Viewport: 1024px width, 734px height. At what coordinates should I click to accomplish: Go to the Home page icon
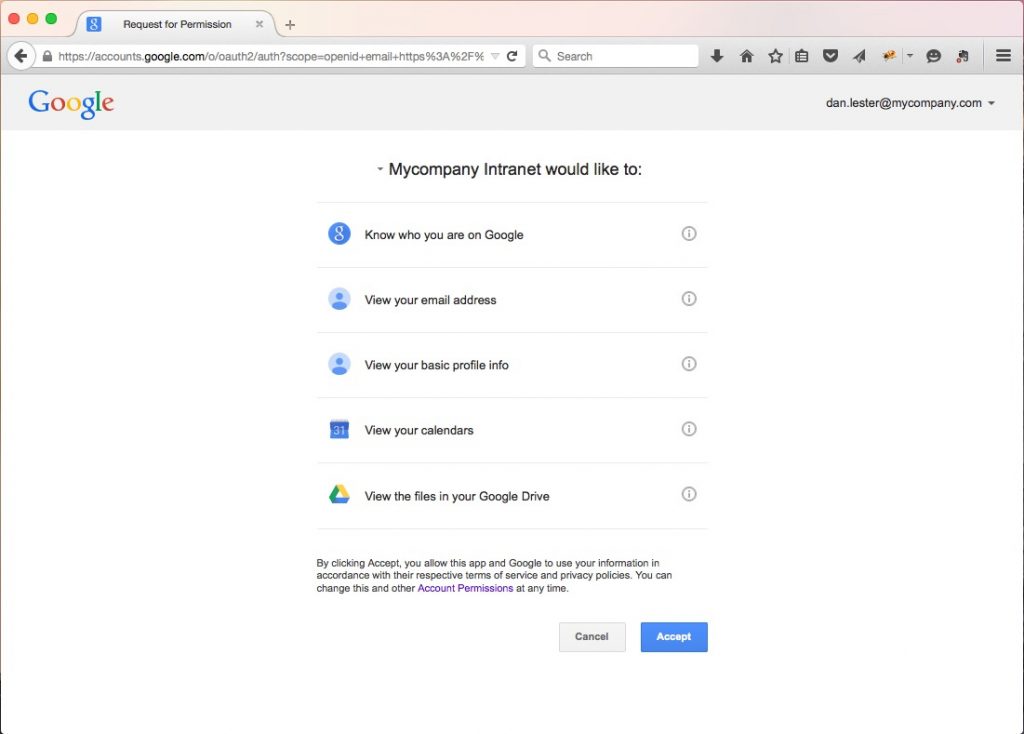click(746, 56)
